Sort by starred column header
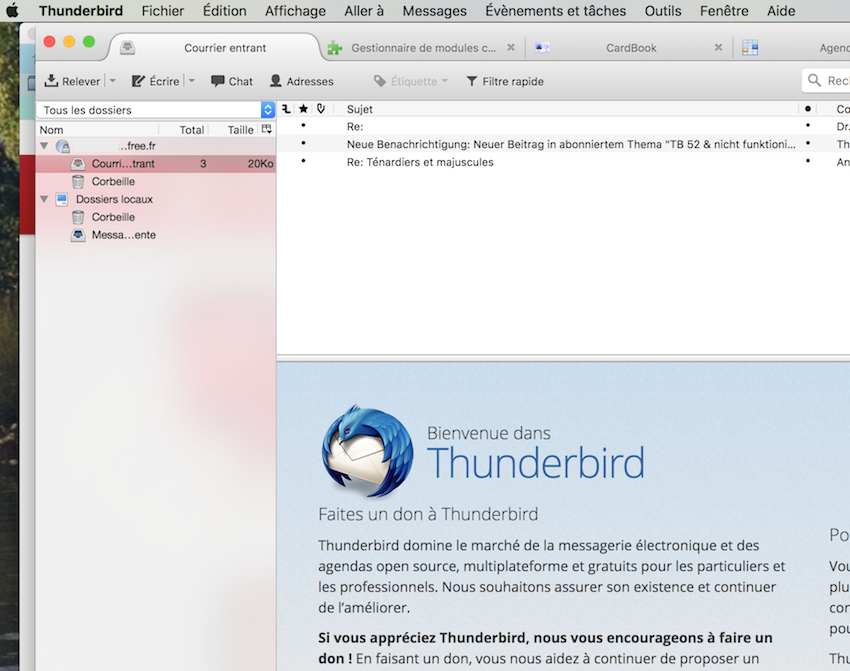Screen dimensions: 850x671 pyautogui.click(x=304, y=109)
